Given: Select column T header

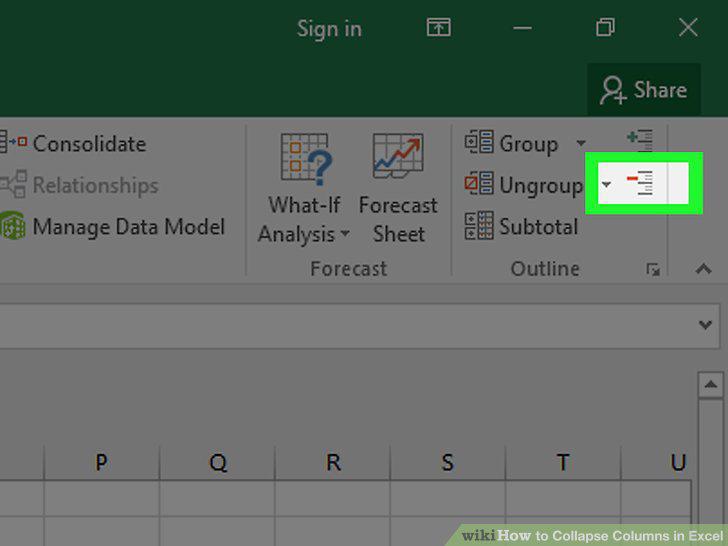Looking at the screenshot, I should tap(563, 462).
